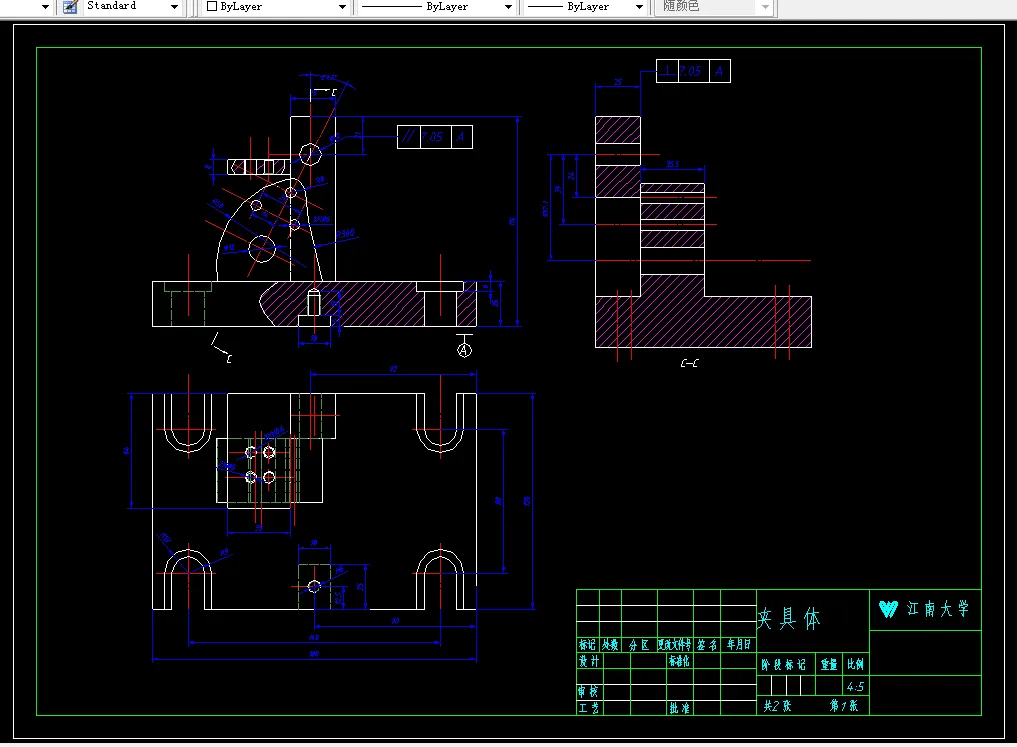
Task: Select the 第1张 sheet number text
Action: 844,706
